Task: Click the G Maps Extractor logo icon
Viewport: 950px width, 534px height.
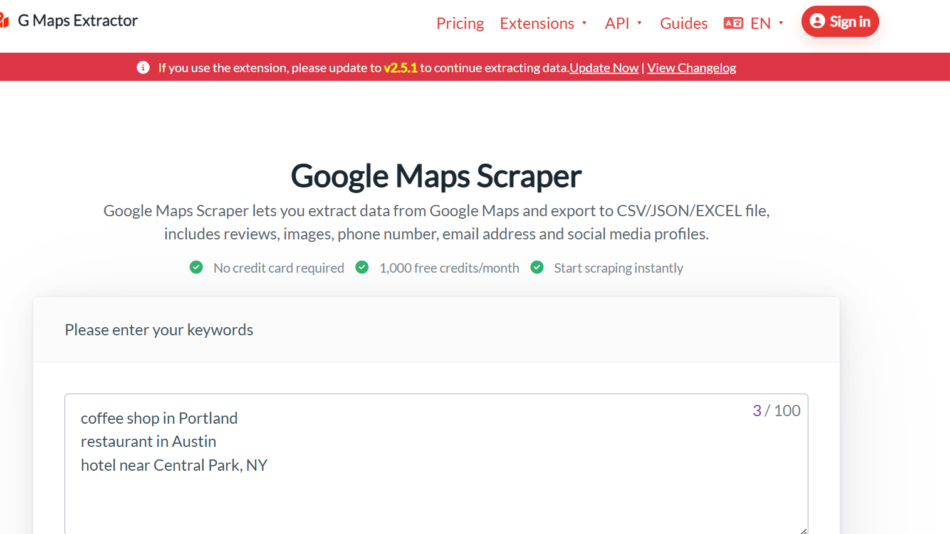Action: click(x=4, y=21)
